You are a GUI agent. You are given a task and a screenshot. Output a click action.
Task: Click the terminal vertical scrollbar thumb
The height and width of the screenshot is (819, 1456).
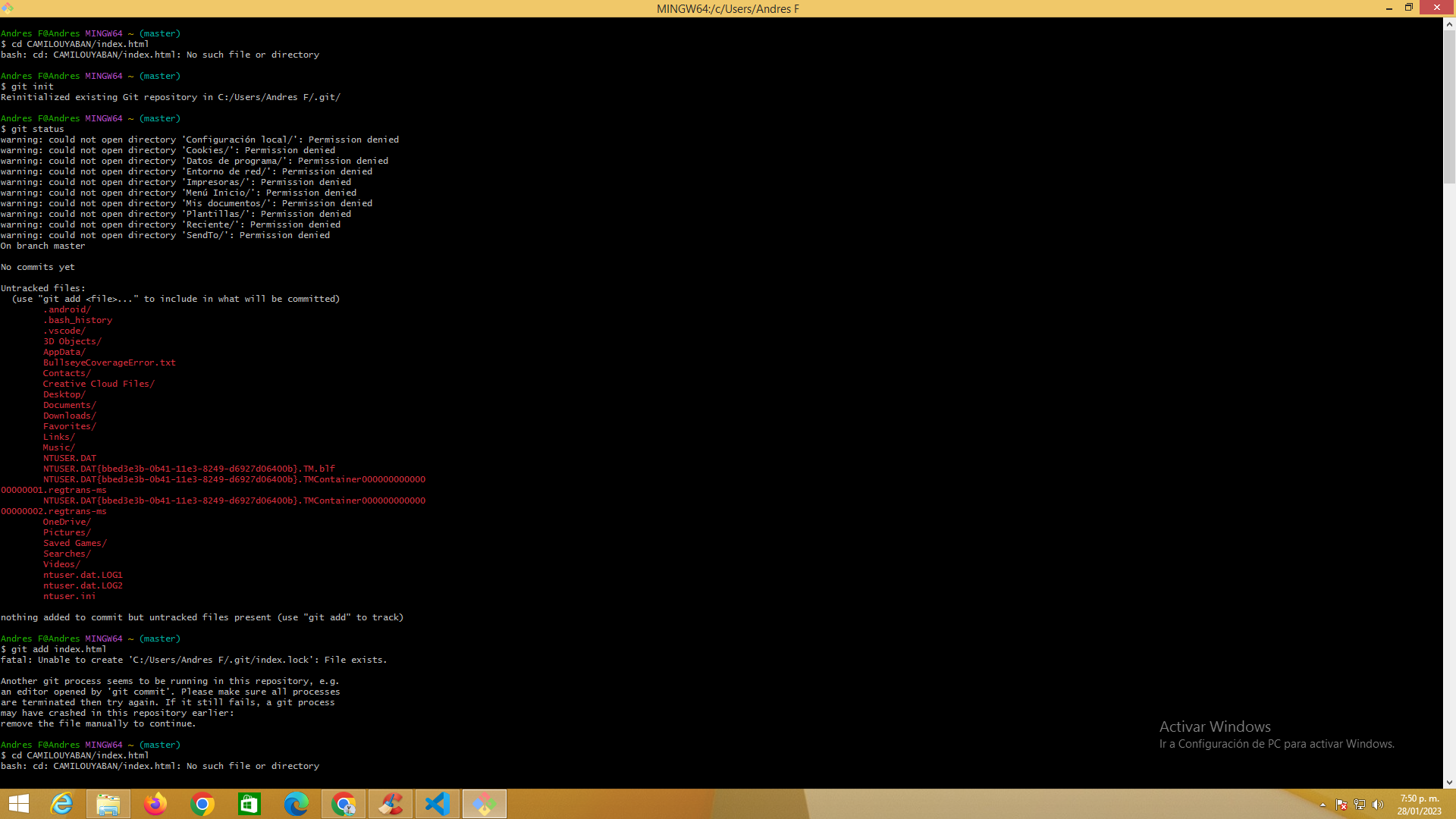1449,108
